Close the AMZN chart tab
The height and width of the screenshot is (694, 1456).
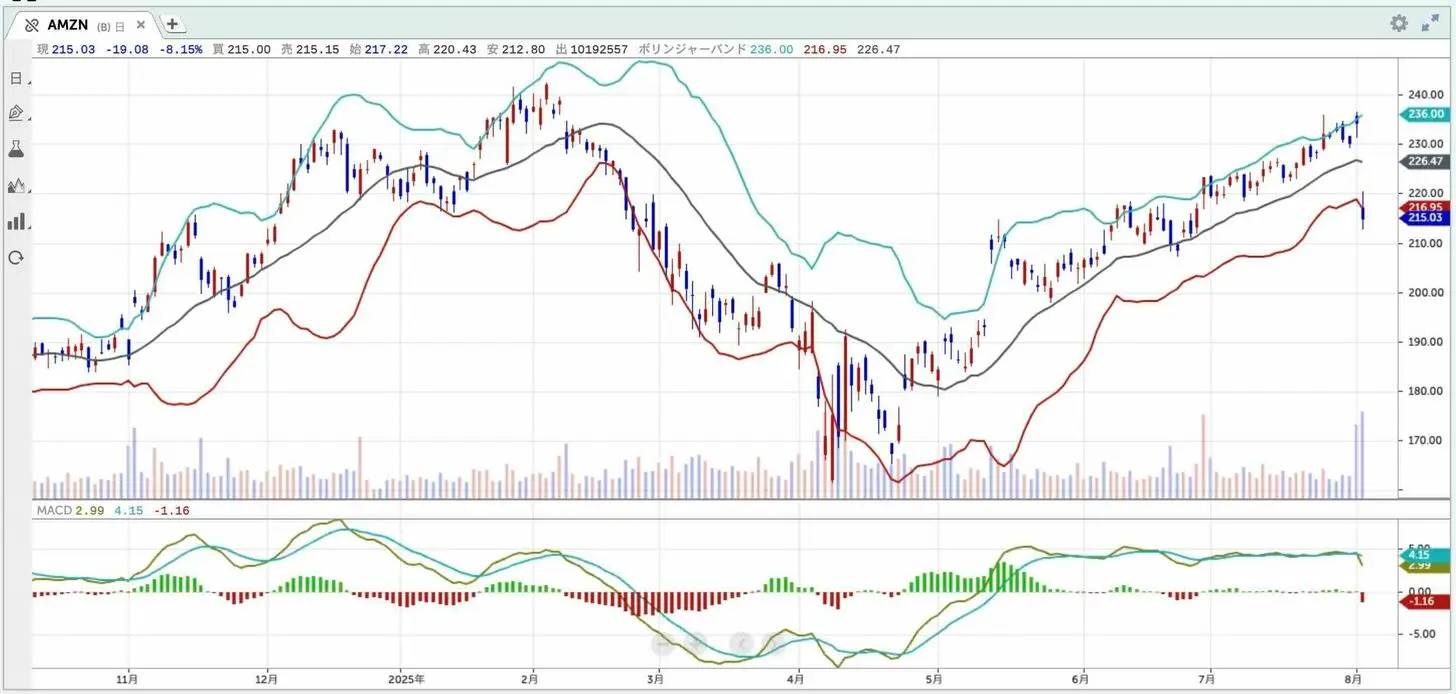pyautogui.click(x=140, y=25)
